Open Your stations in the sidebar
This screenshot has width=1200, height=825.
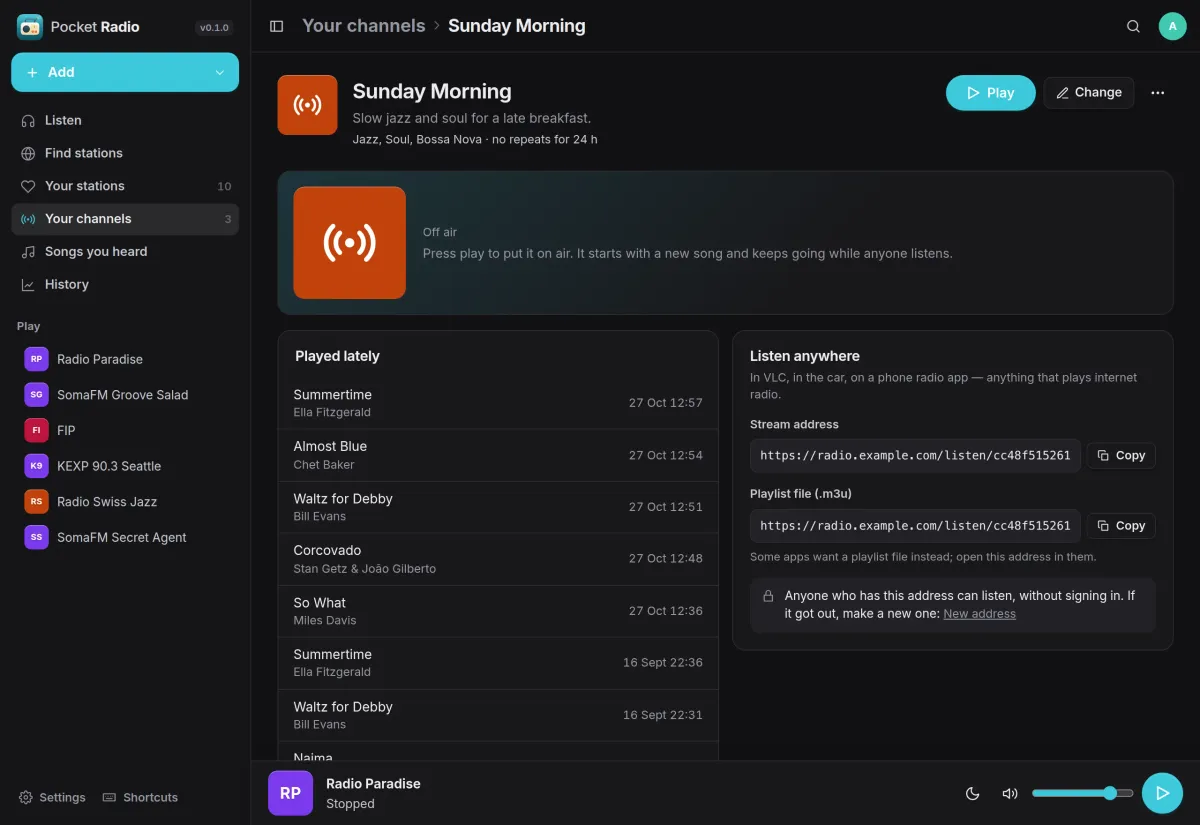tap(125, 186)
